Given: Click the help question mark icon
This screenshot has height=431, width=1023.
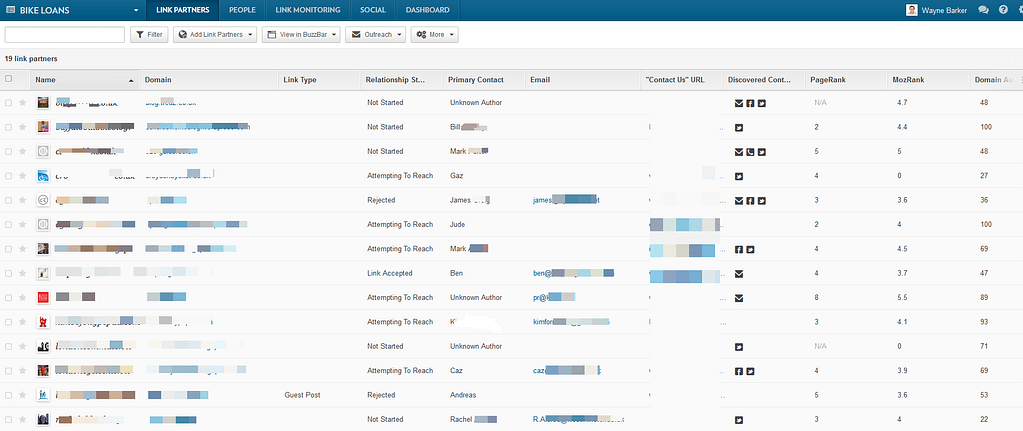Looking at the screenshot, I should 1003,10.
